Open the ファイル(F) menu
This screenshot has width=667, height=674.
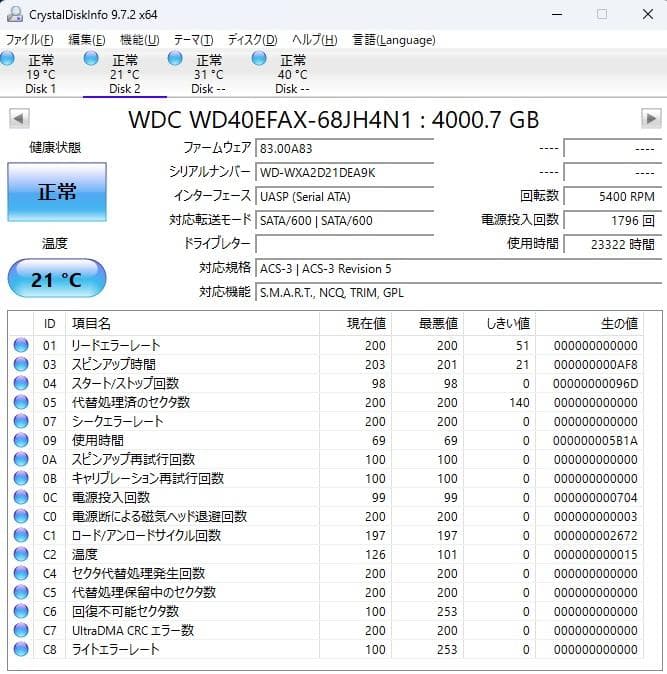click(x=29, y=40)
